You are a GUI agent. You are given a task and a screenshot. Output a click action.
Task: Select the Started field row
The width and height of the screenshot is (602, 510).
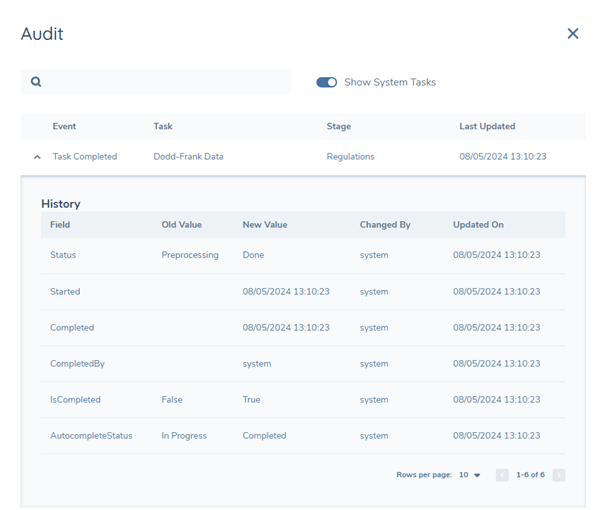pos(303,292)
